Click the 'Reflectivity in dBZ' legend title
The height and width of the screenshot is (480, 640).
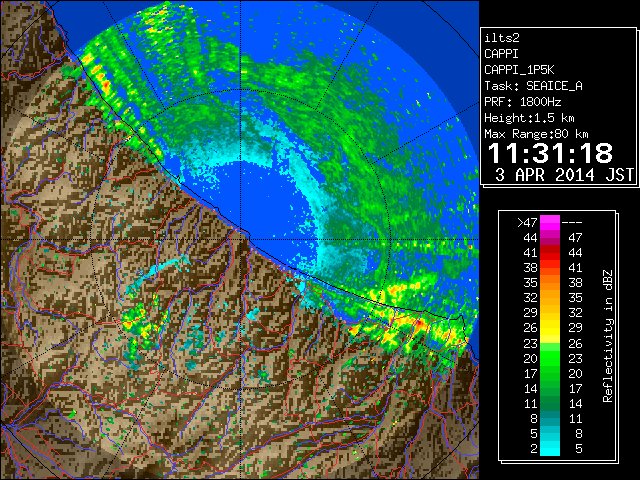607,336
